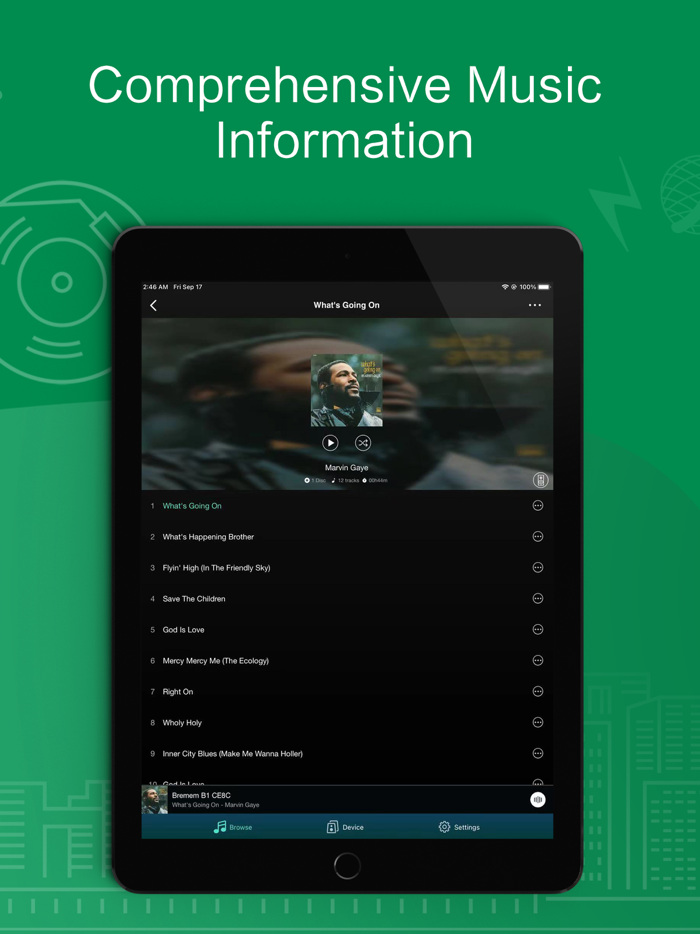The width and height of the screenshot is (700, 934).
Task: Select track Mercy Mercy Me (The Ecology)
Action: click(347, 661)
